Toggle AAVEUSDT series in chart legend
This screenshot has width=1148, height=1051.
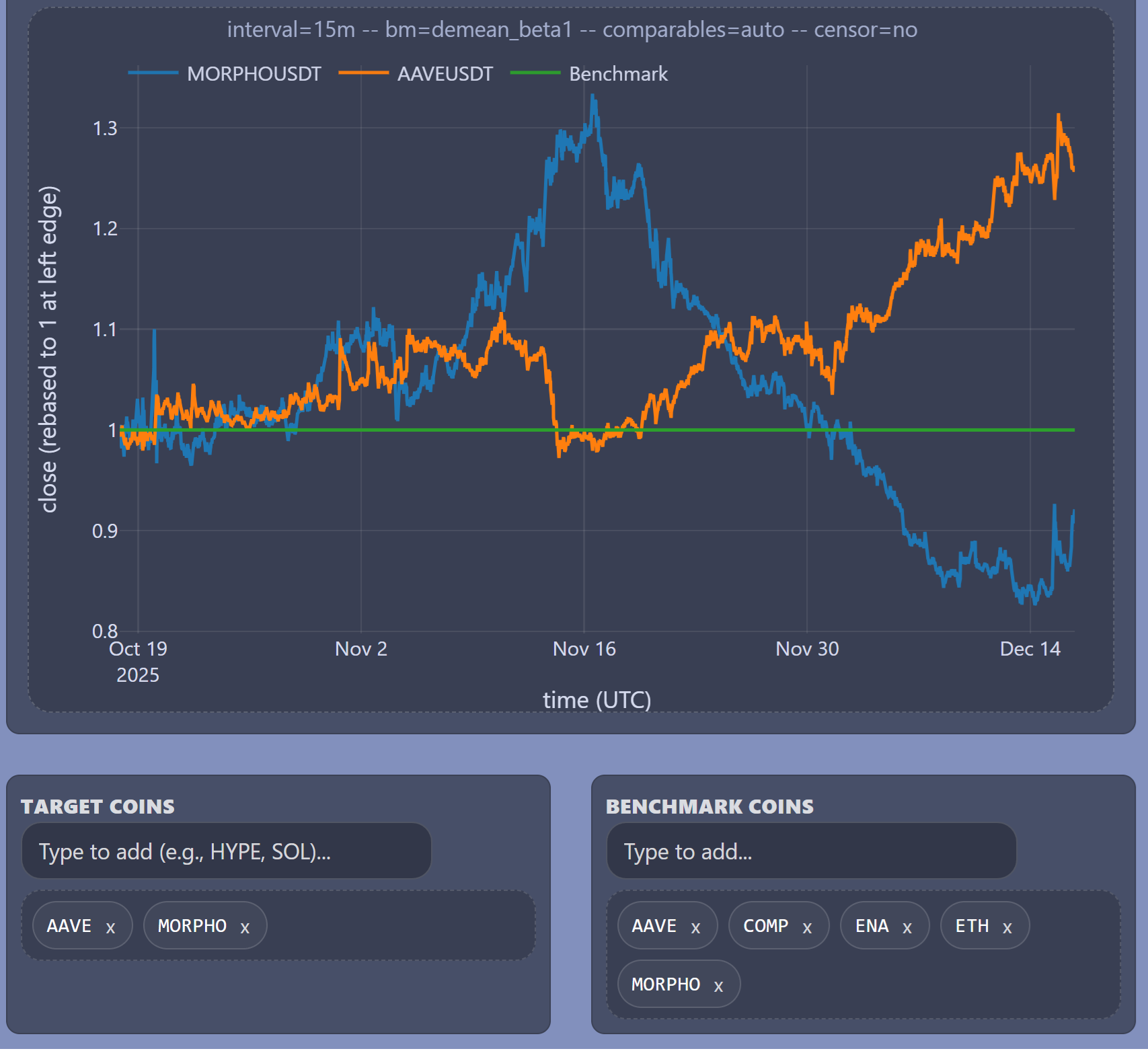(445, 74)
